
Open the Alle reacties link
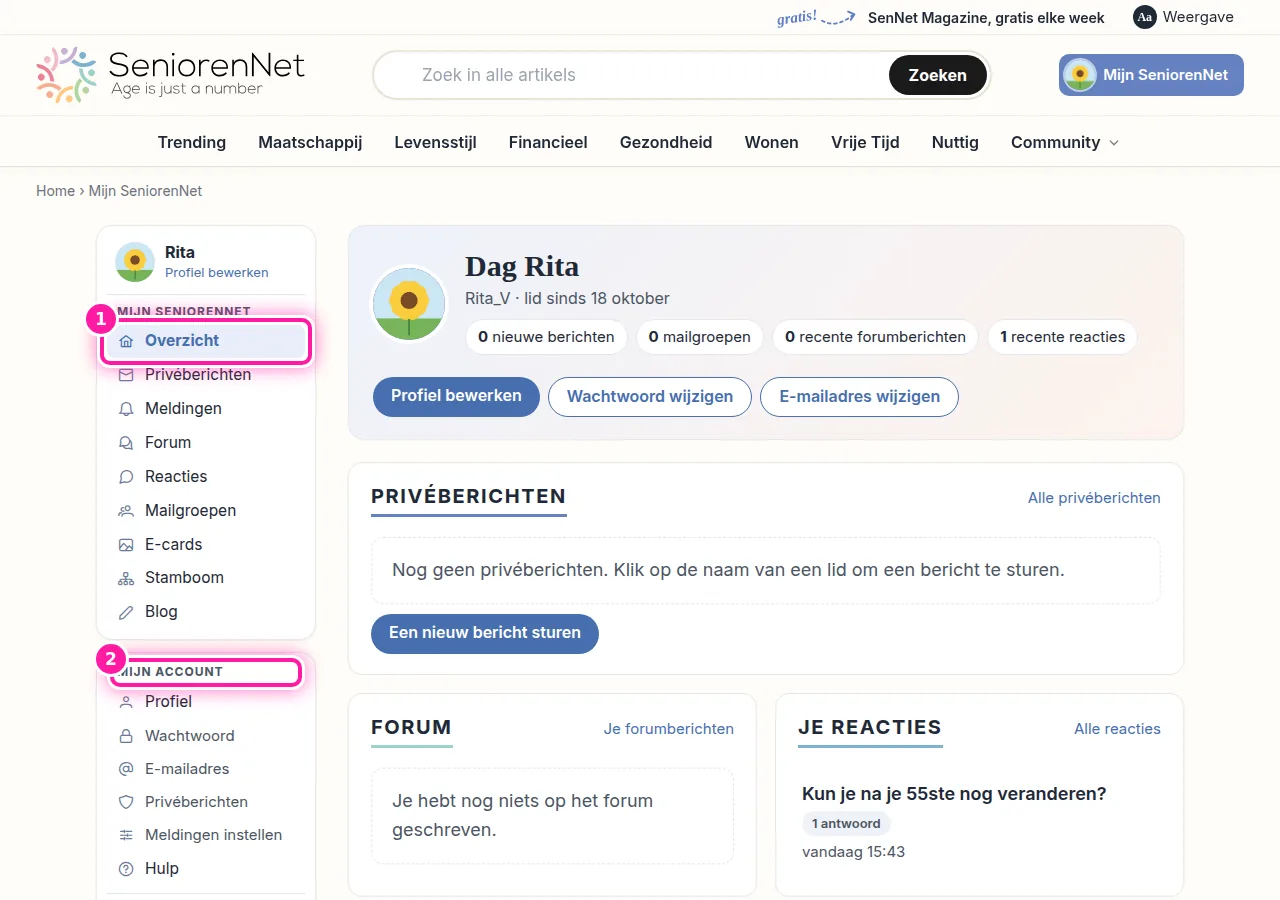tap(1118, 729)
